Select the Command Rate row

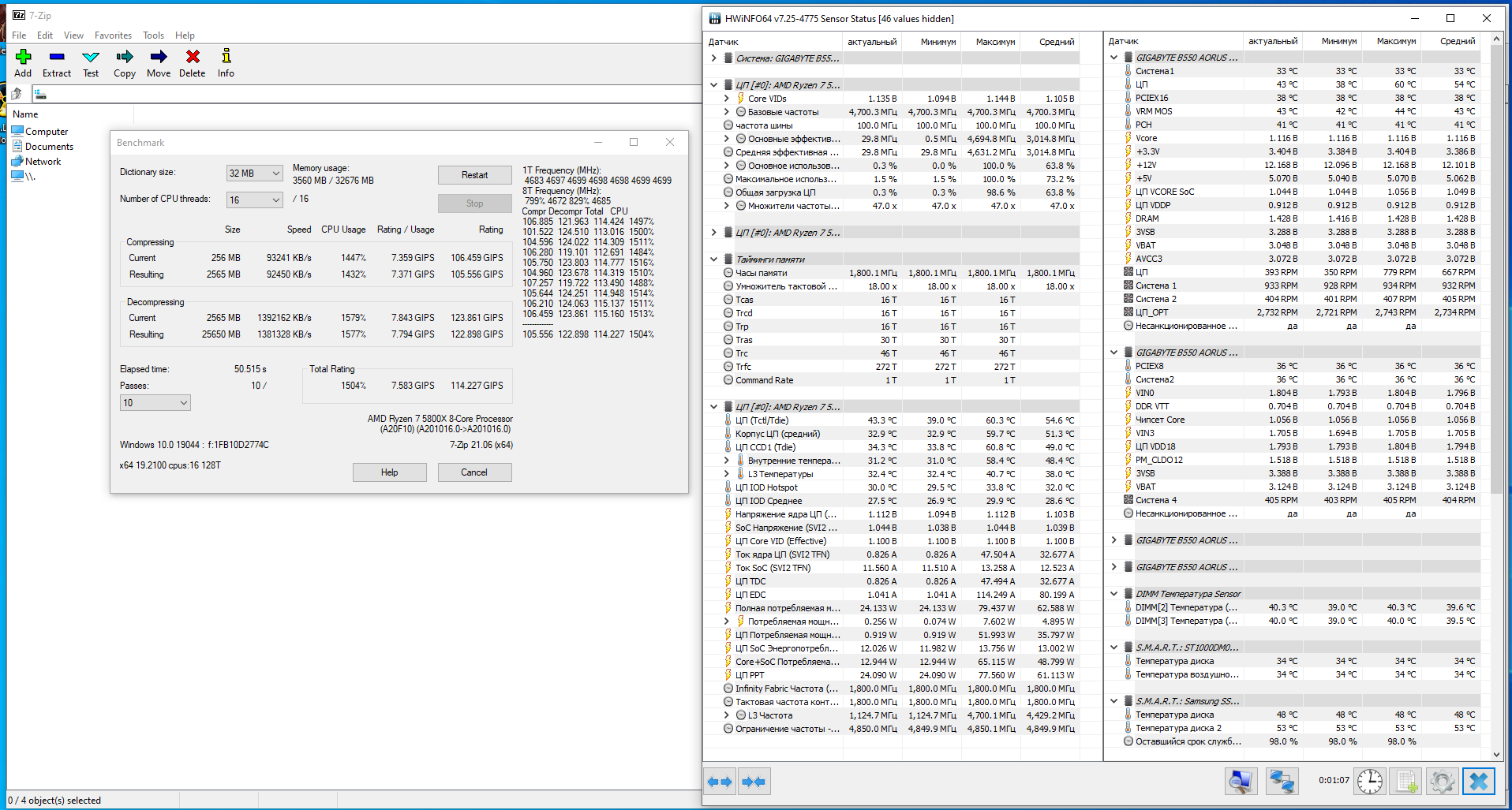click(x=893, y=380)
